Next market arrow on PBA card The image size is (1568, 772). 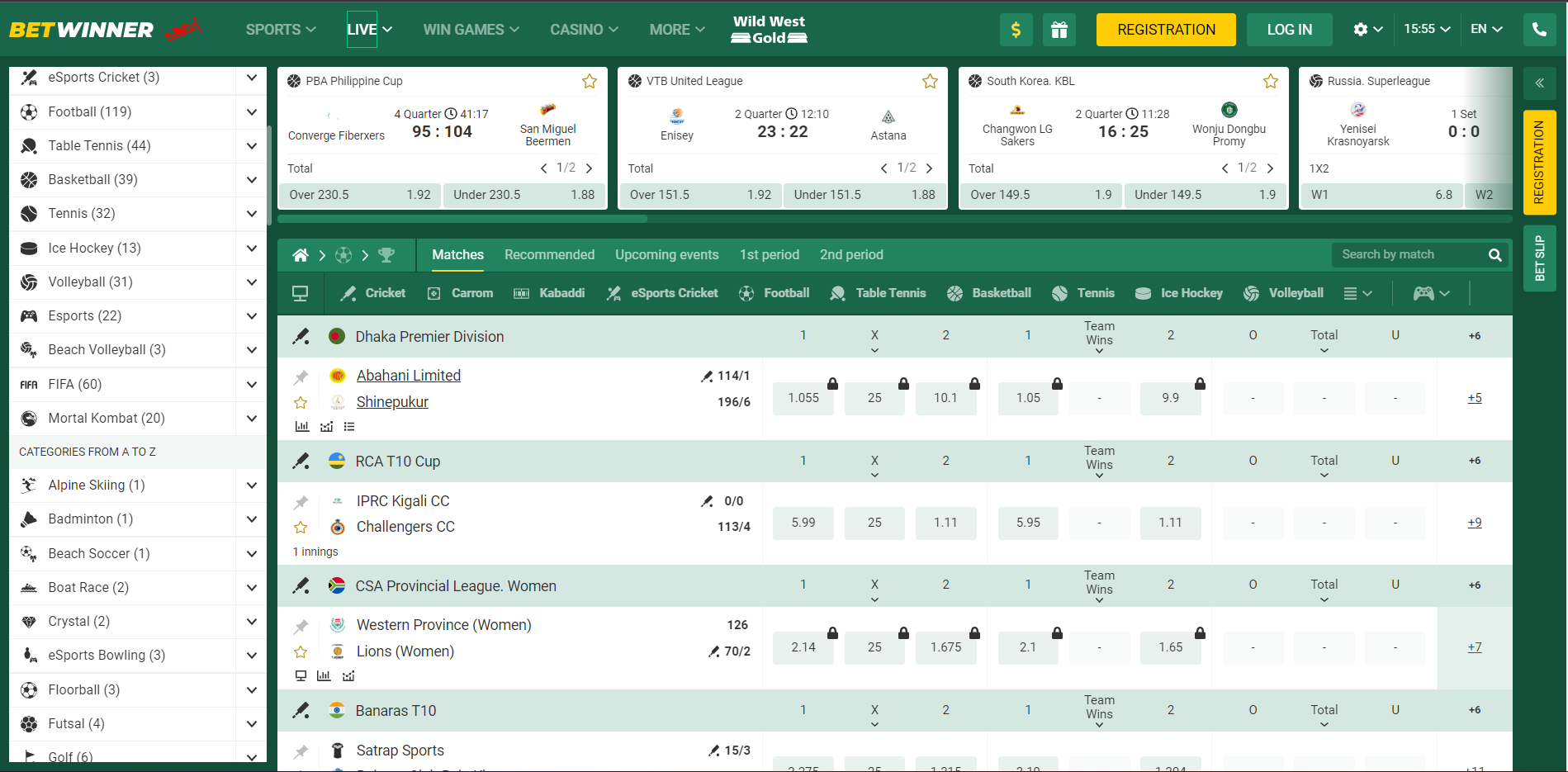(589, 168)
